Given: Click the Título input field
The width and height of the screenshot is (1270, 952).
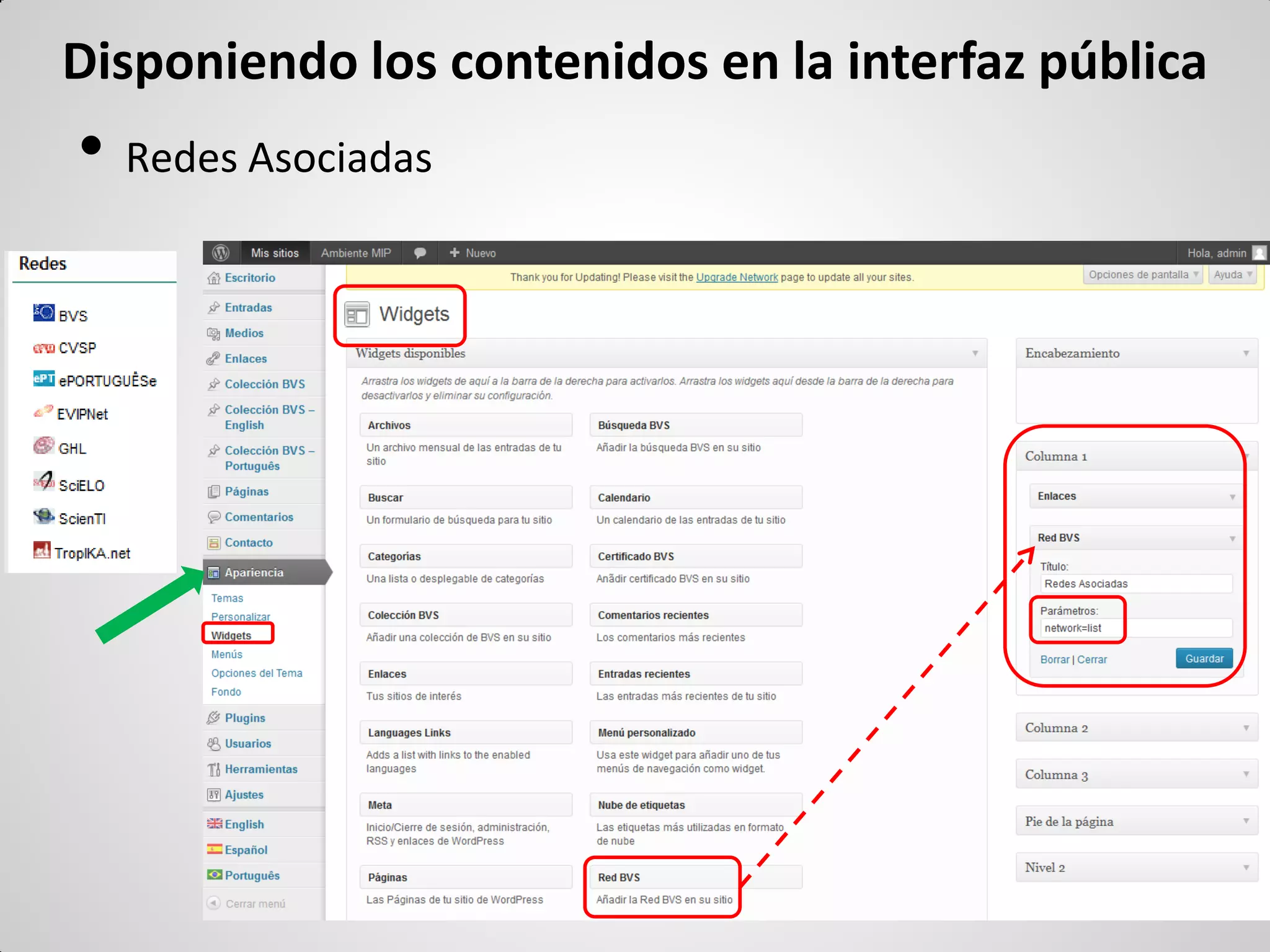Looking at the screenshot, I should tap(1136, 584).
